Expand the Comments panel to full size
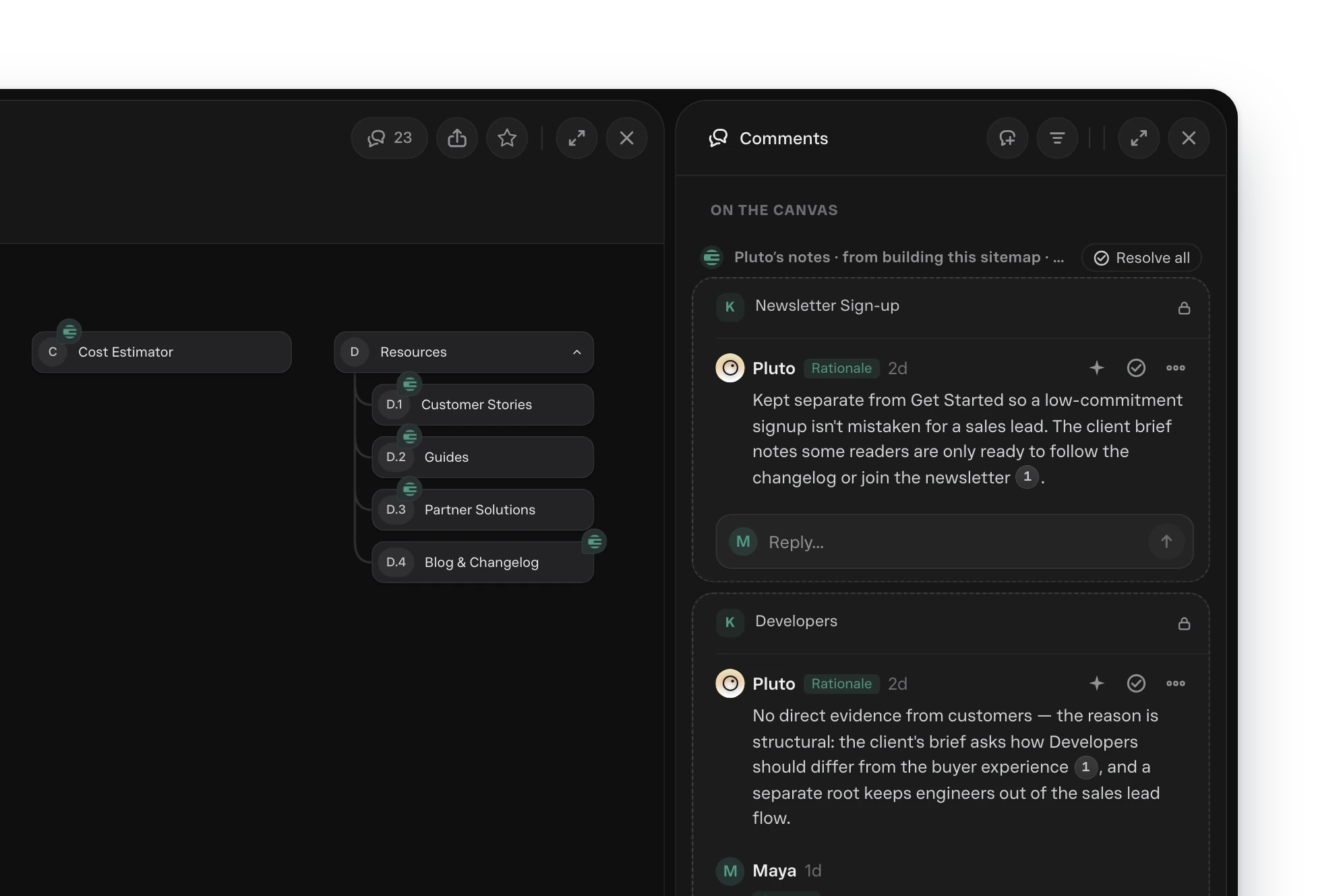The width and height of the screenshot is (1343, 896). 1139,138
